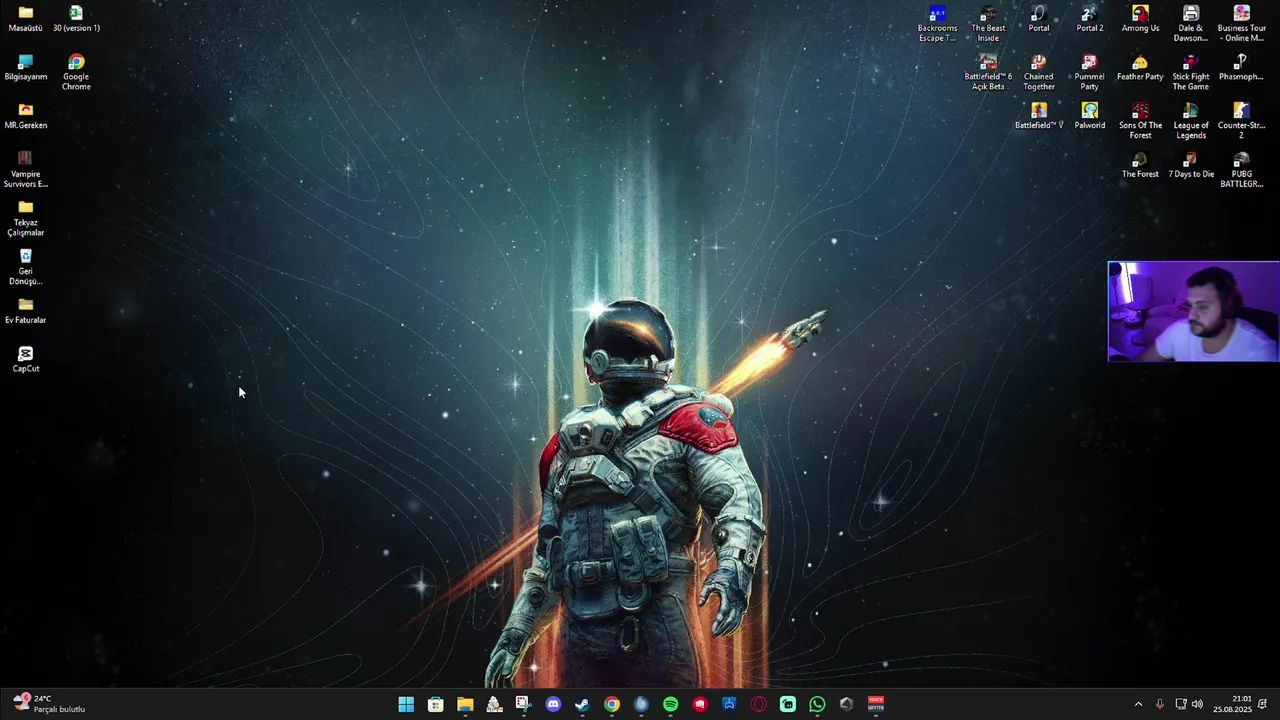Image resolution: width=1280 pixels, height=720 pixels.
Task: Select the Stick Fight The Game shortcut
Action: [1191, 72]
